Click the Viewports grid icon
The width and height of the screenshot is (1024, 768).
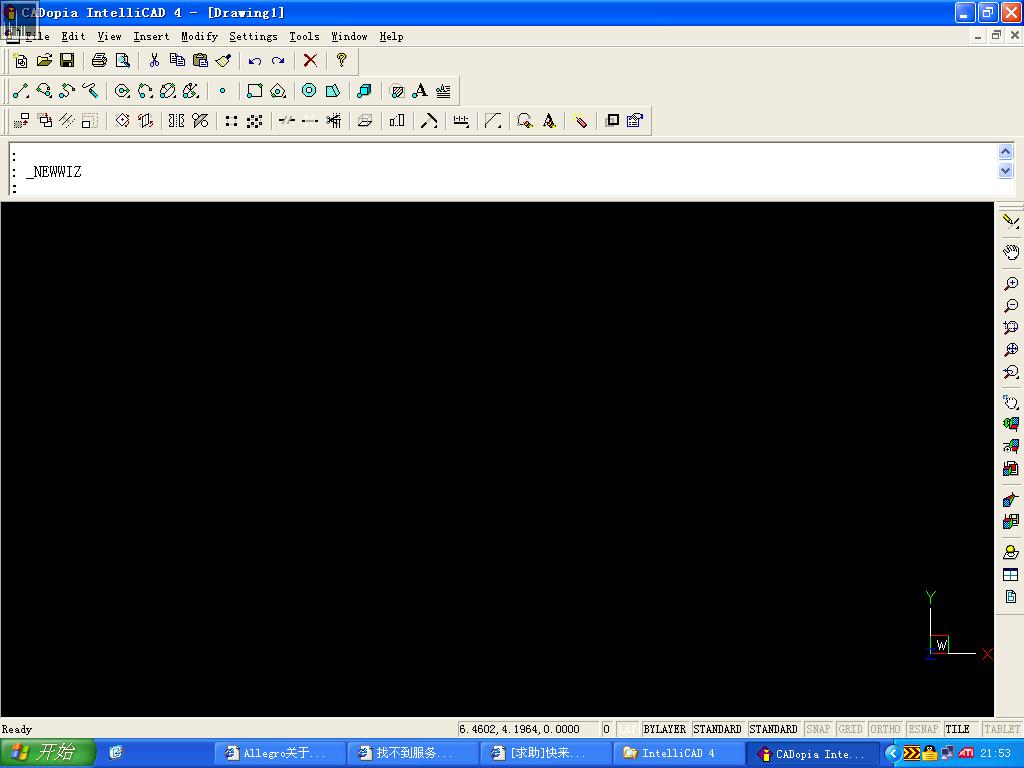[1010, 575]
